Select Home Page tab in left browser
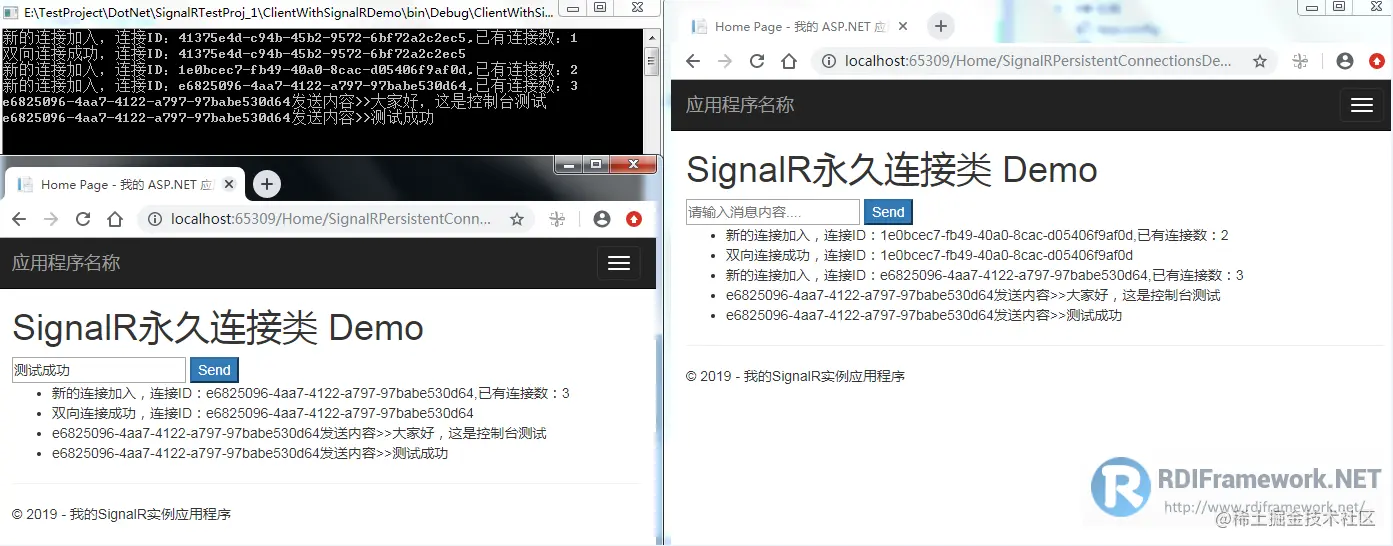1393x546 pixels. [x=125, y=184]
